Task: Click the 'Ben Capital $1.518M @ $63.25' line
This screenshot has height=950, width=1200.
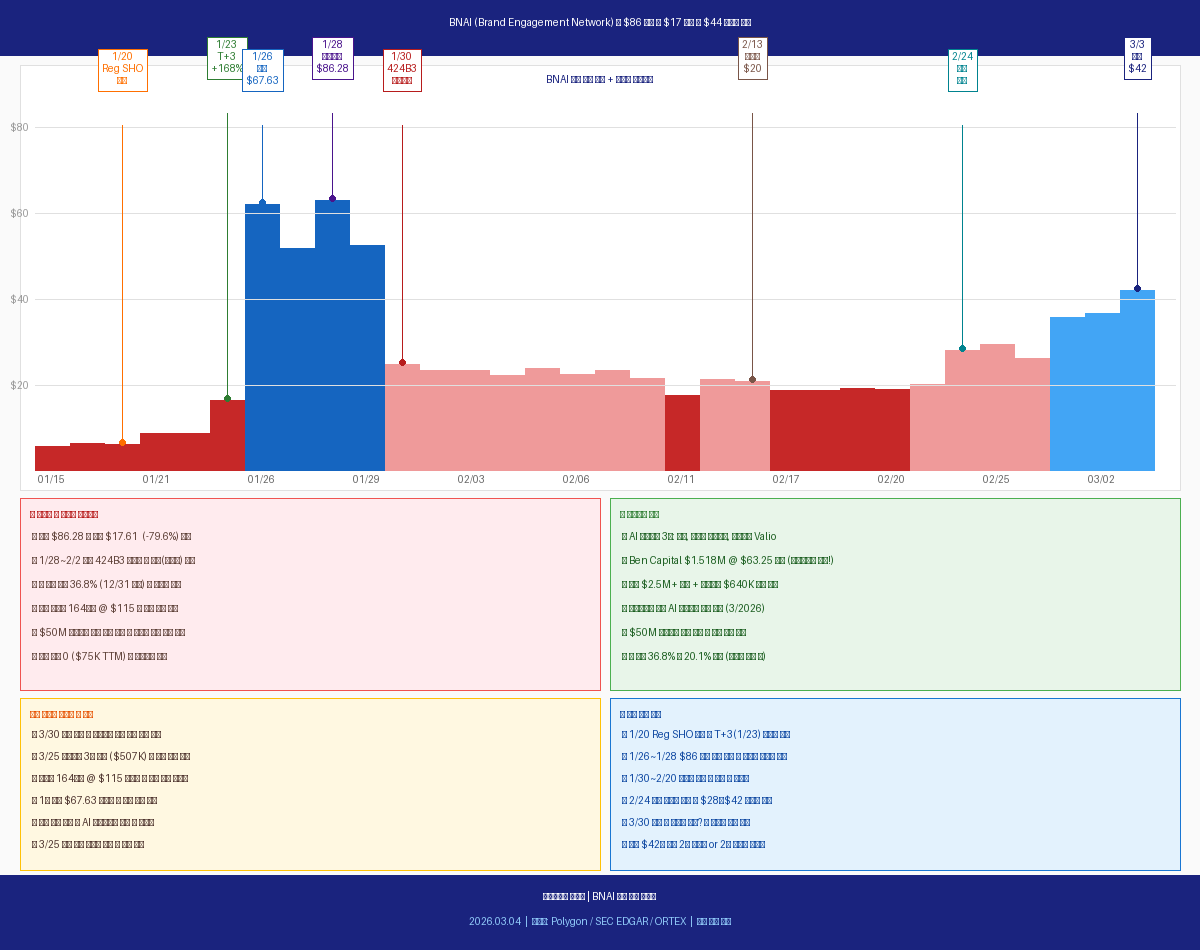Action: tap(727, 560)
